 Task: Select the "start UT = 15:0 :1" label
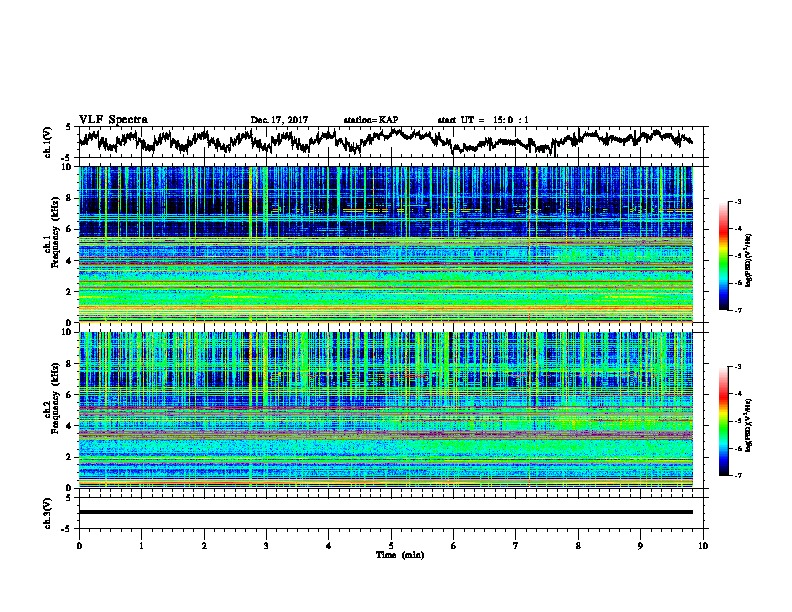483,120
